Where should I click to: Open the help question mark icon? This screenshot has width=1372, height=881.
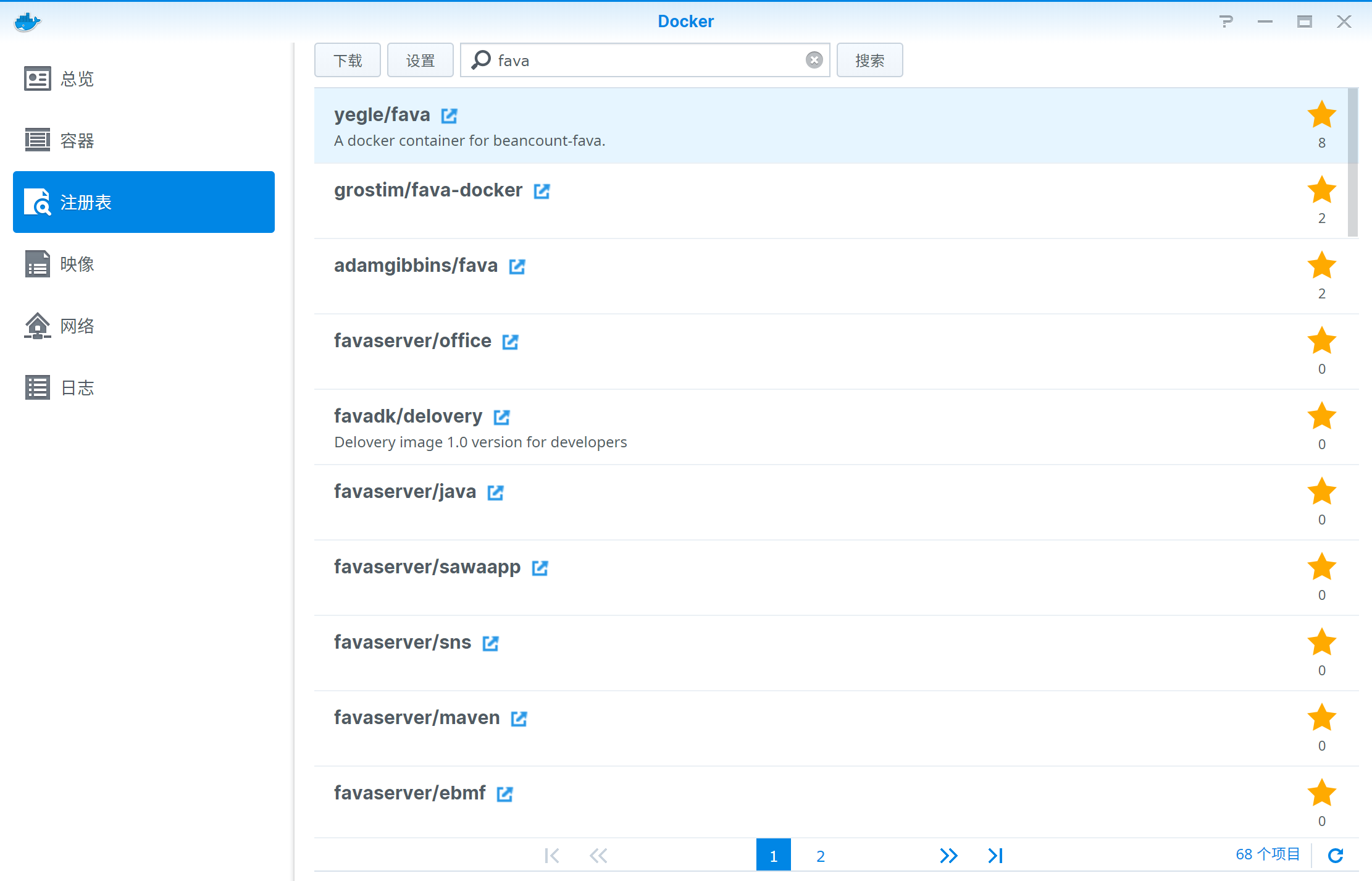point(1226,21)
